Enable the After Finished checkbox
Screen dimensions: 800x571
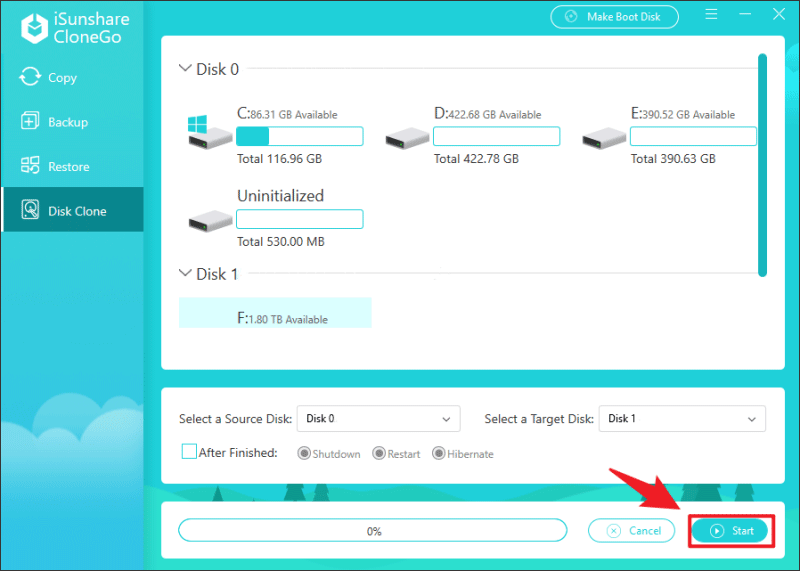(x=189, y=452)
